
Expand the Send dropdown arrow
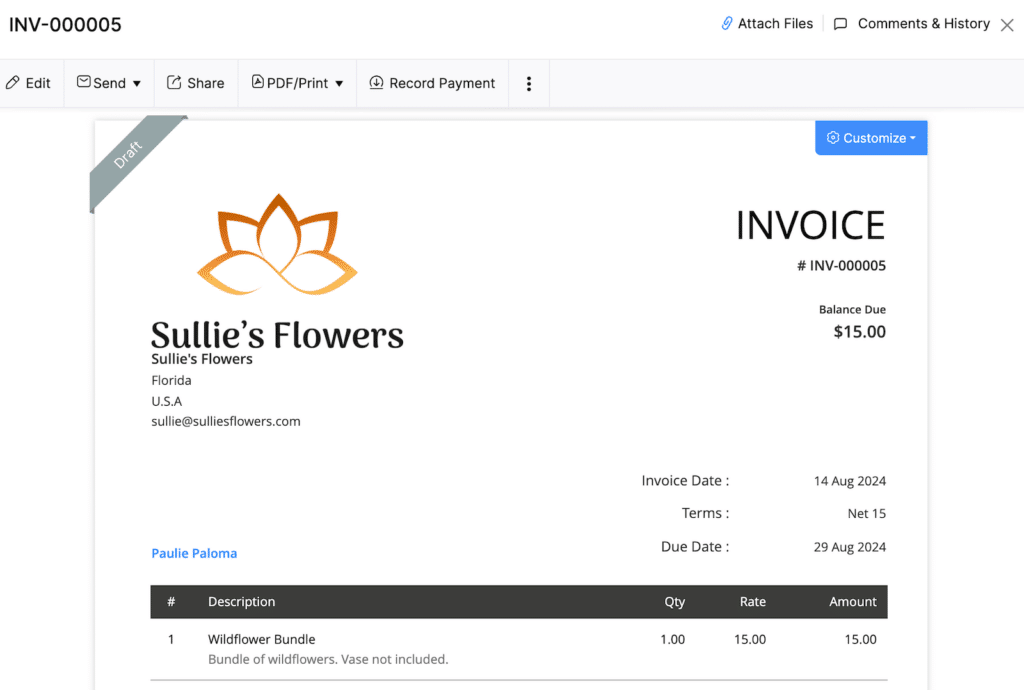tap(137, 83)
